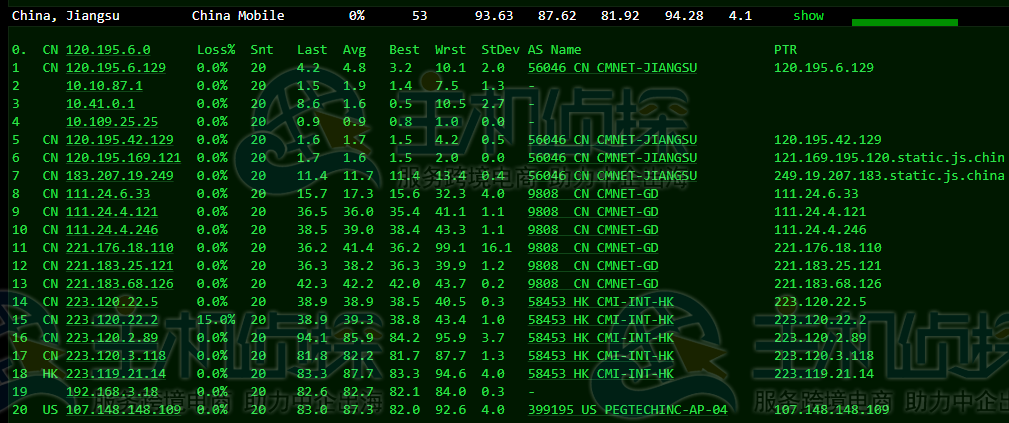Open hop 13 IP link 221.183.68.126
The width and height of the screenshot is (1009, 423).
point(120,284)
